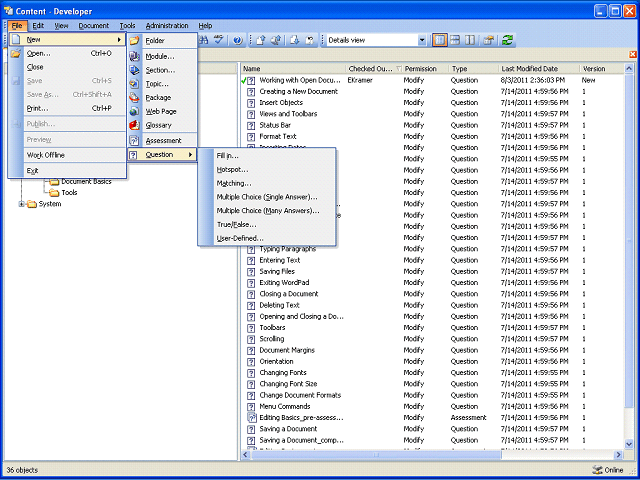
Task: Open the Properties toolbar icon
Action: 488,40
